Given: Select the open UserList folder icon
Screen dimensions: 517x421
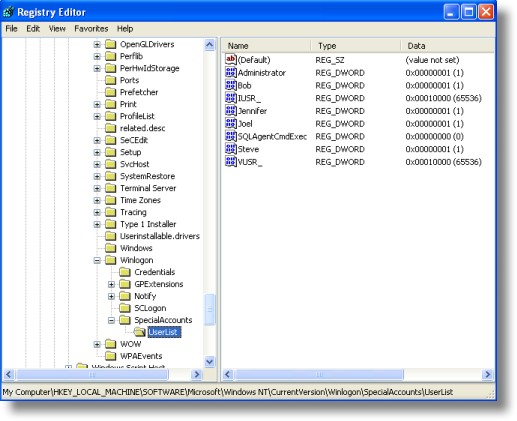Looking at the screenshot, I should (x=139, y=332).
